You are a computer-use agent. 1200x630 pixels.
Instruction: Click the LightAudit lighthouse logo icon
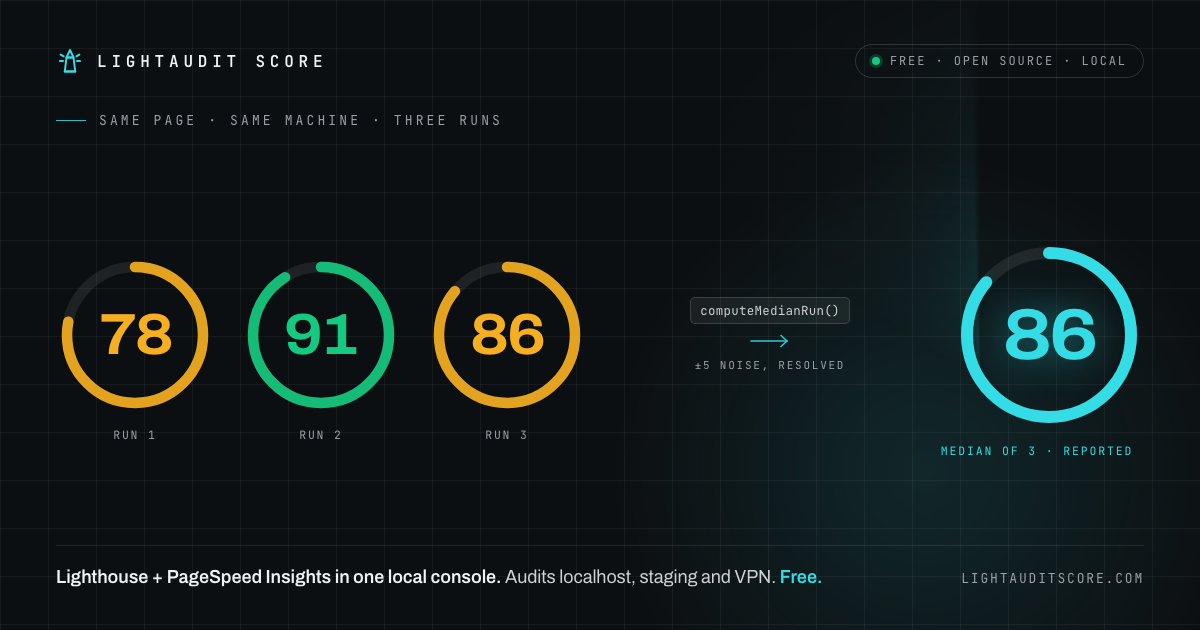pos(70,61)
